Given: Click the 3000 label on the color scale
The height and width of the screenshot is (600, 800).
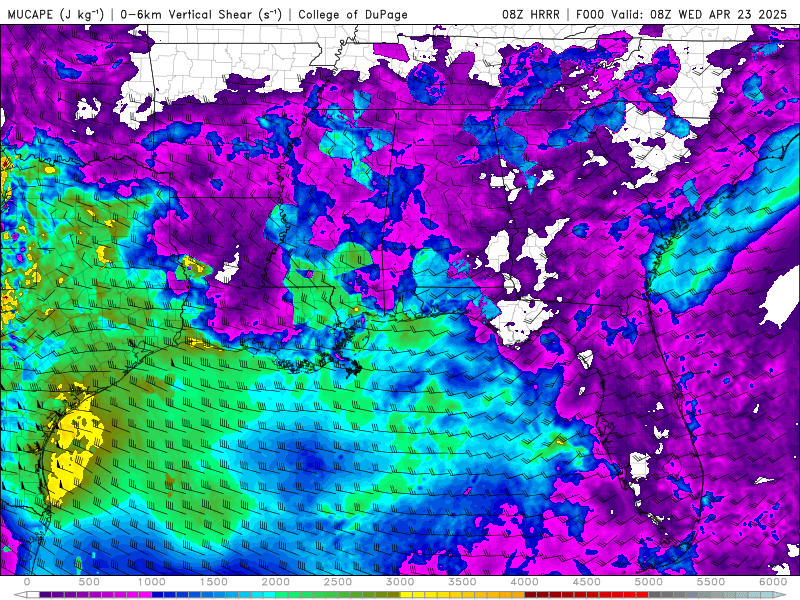Looking at the screenshot, I should (x=401, y=582).
